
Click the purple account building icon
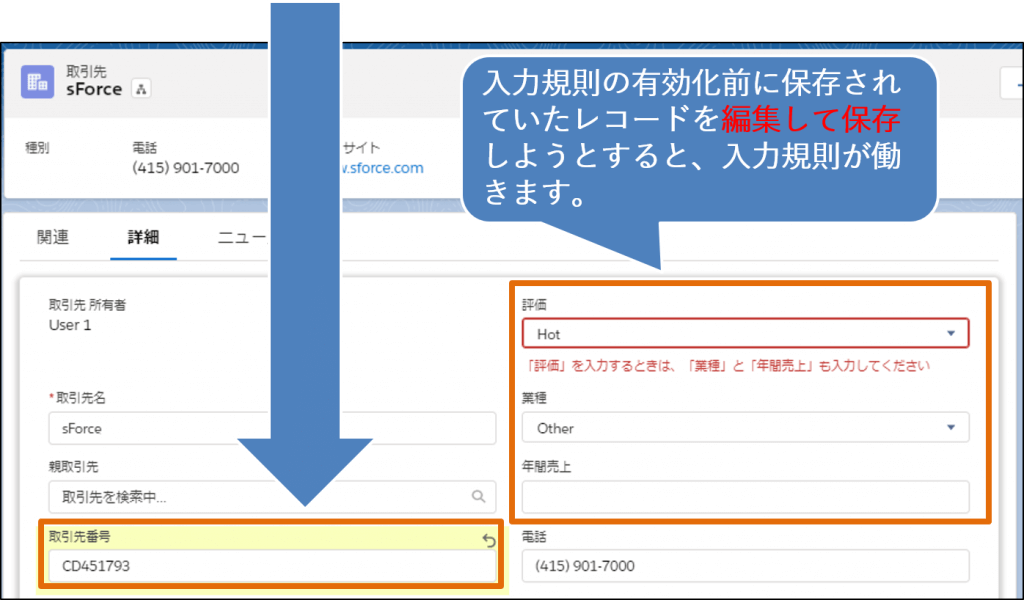click(x=37, y=81)
